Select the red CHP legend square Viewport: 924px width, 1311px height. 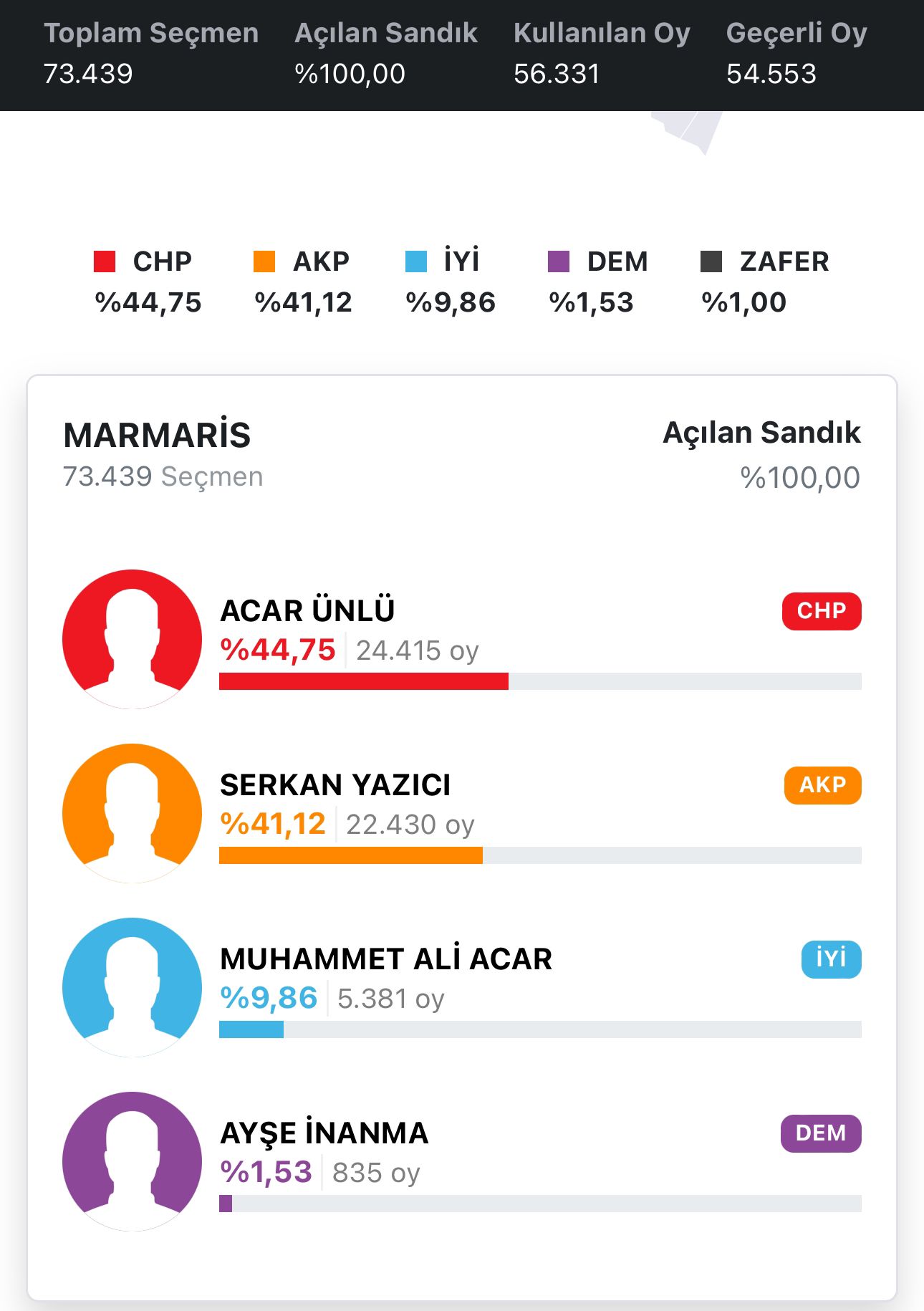[x=105, y=261]
